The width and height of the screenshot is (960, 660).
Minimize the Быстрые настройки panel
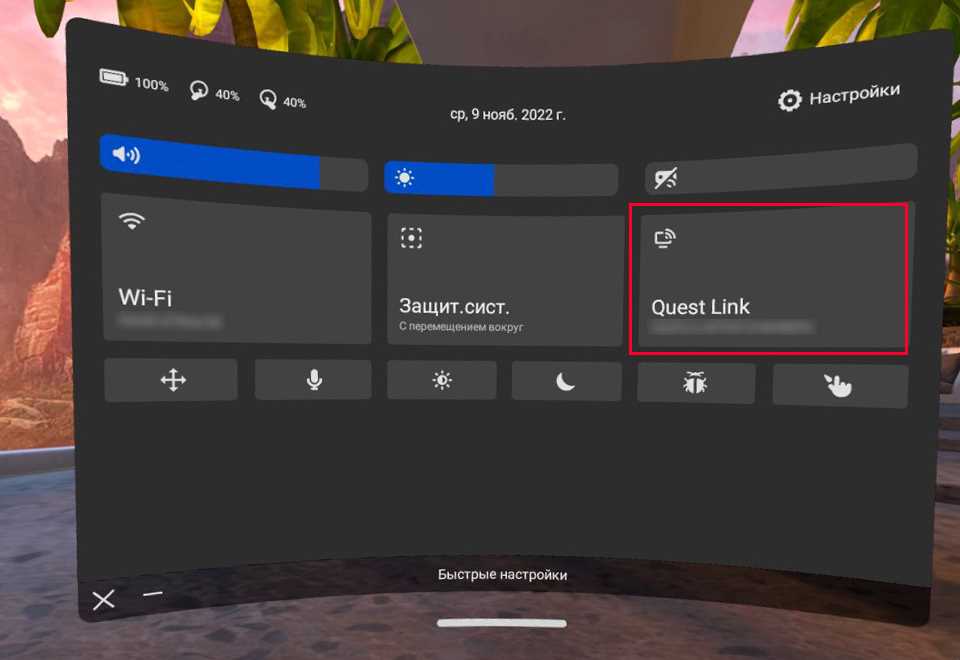pyautogui.click(x=152, y=593)
